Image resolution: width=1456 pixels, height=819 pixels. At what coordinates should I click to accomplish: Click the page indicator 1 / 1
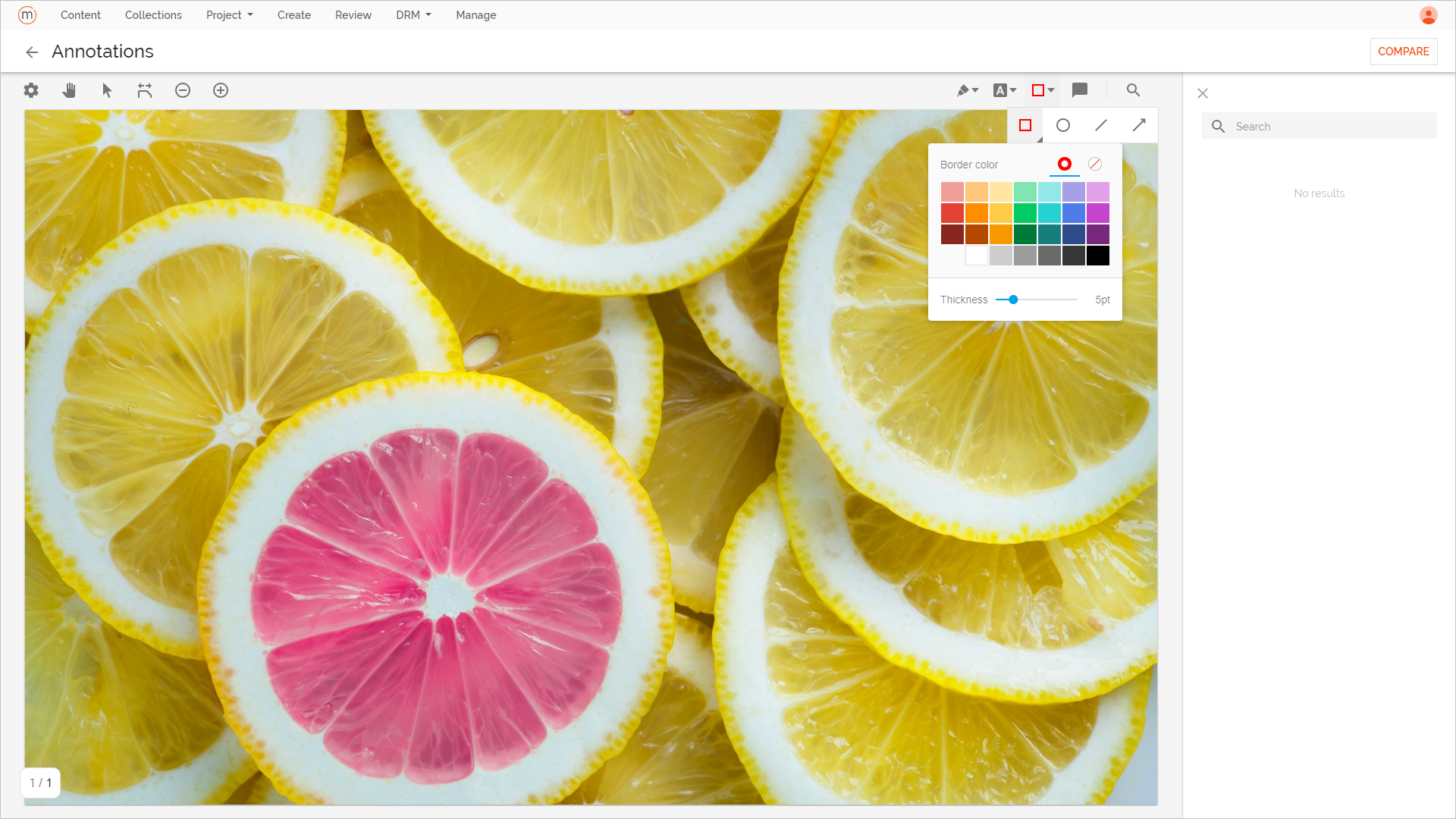click(40, 783)
